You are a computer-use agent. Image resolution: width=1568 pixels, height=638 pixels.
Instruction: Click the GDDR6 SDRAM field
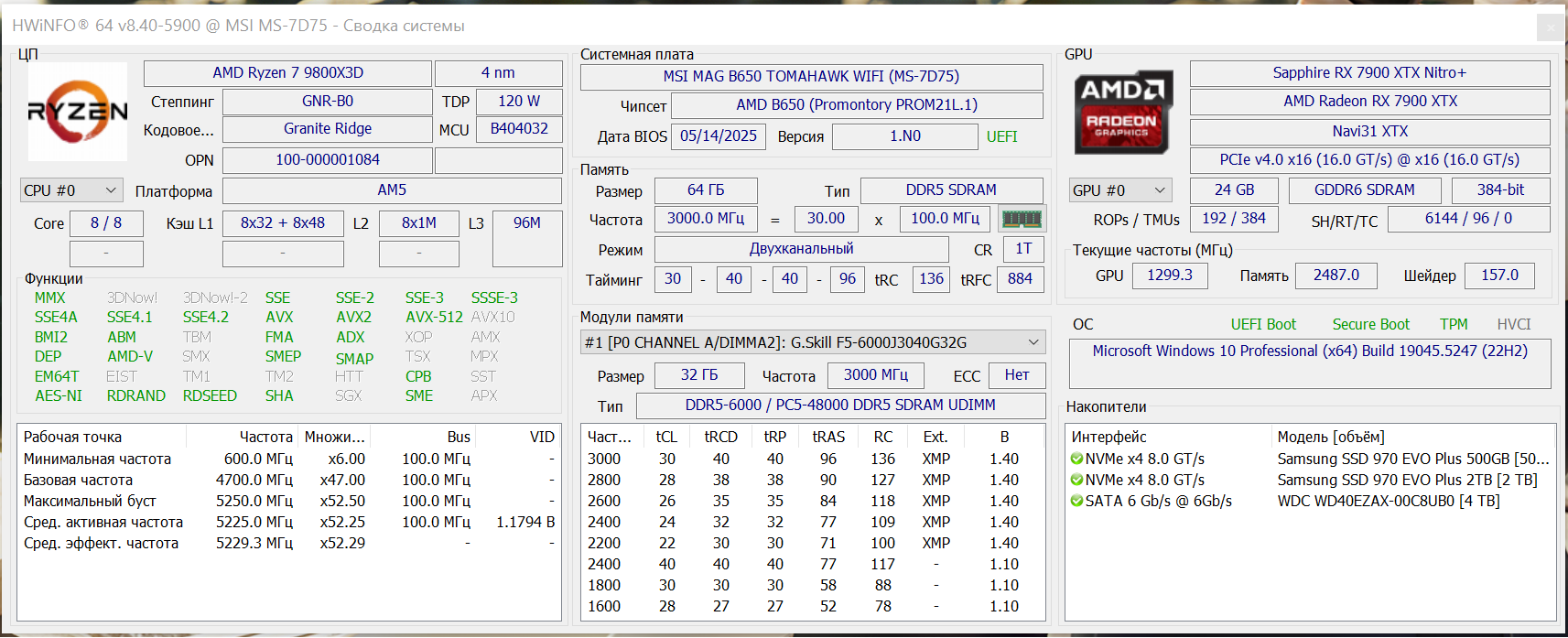tap(1365, 190)
